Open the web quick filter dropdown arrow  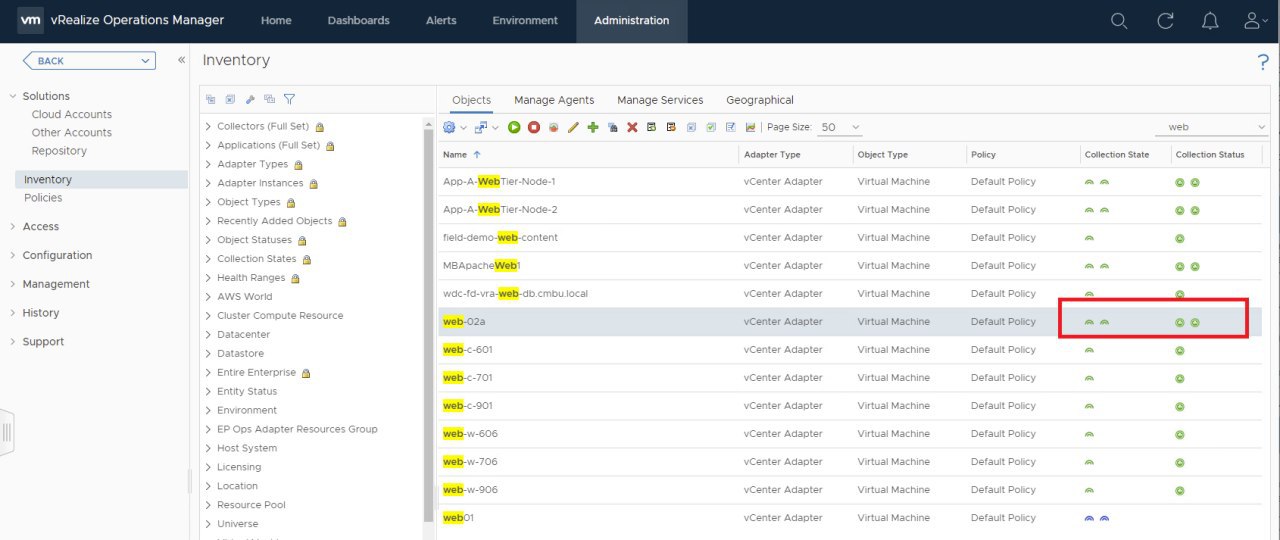point(1261,127)
